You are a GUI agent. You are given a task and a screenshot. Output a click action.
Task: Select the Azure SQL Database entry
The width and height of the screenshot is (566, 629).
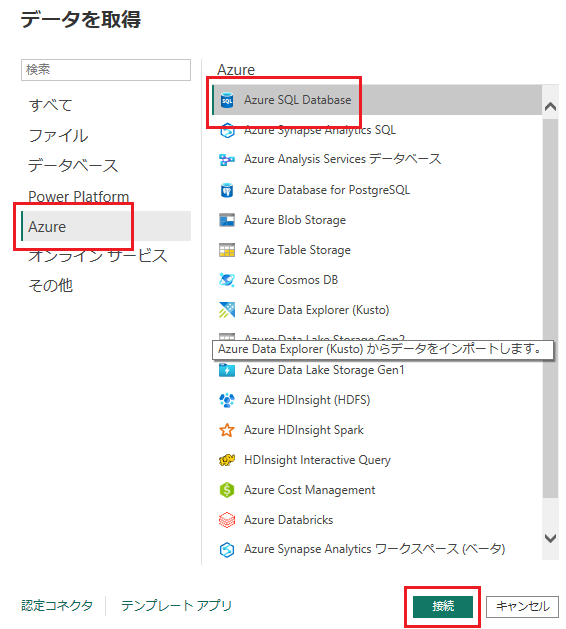(x=377, y=100)
